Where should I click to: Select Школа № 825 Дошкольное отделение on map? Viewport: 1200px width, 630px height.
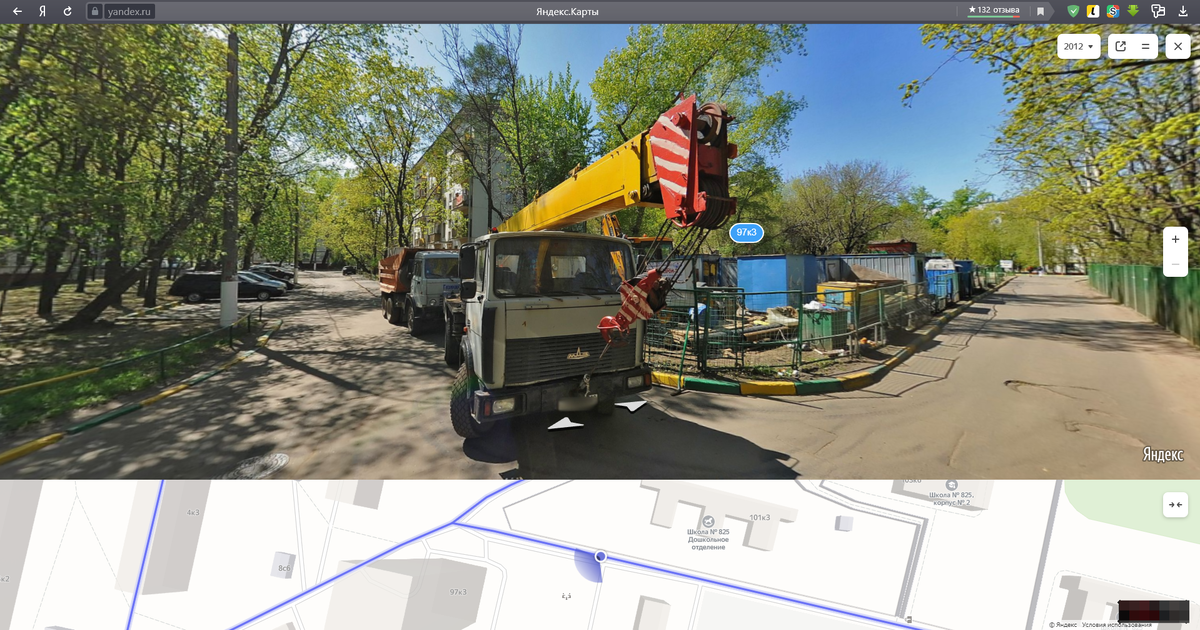[708, 535]
